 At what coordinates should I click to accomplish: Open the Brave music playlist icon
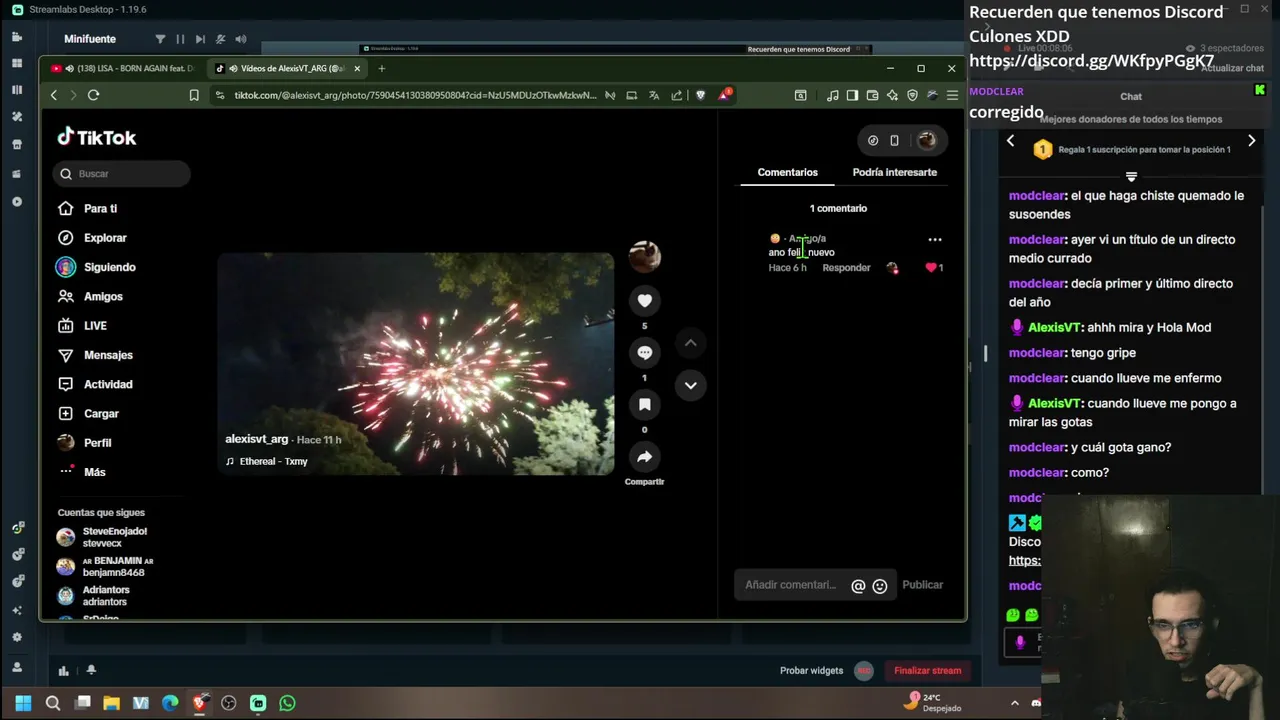tap(833, 95)
